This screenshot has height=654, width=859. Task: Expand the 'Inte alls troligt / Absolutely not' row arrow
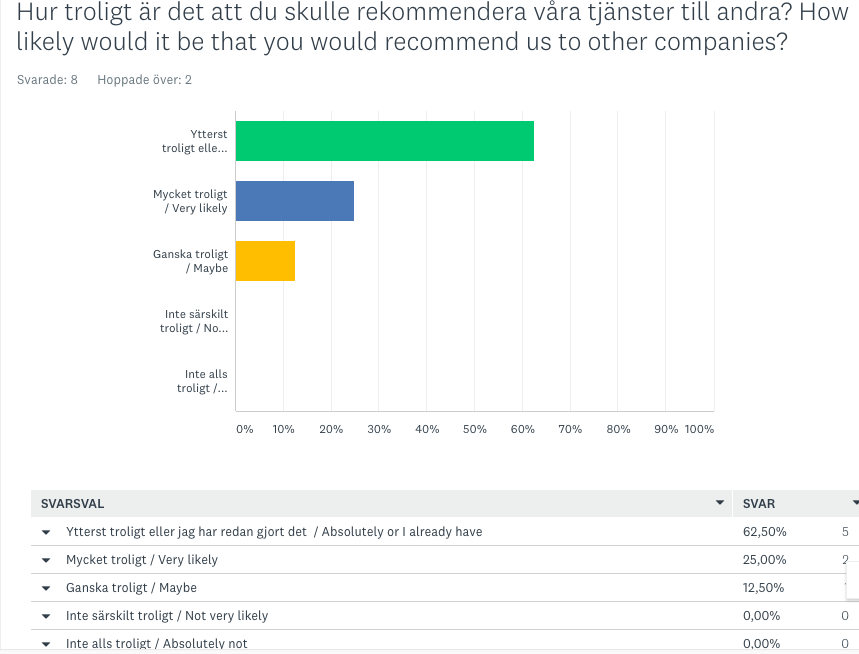(46, 643)
